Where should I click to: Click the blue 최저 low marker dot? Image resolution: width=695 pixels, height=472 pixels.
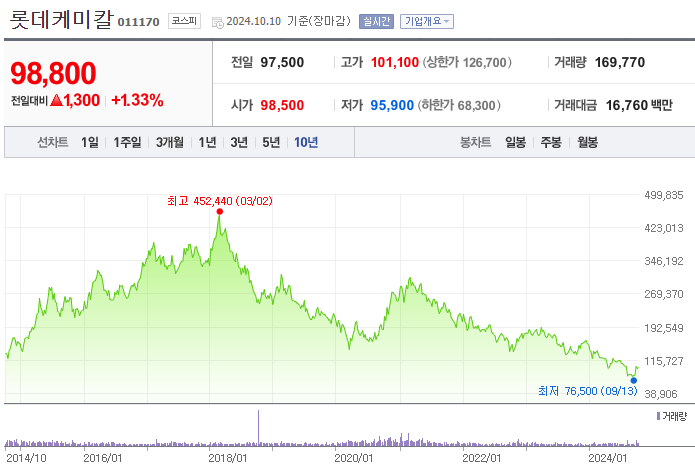[633, 380]
